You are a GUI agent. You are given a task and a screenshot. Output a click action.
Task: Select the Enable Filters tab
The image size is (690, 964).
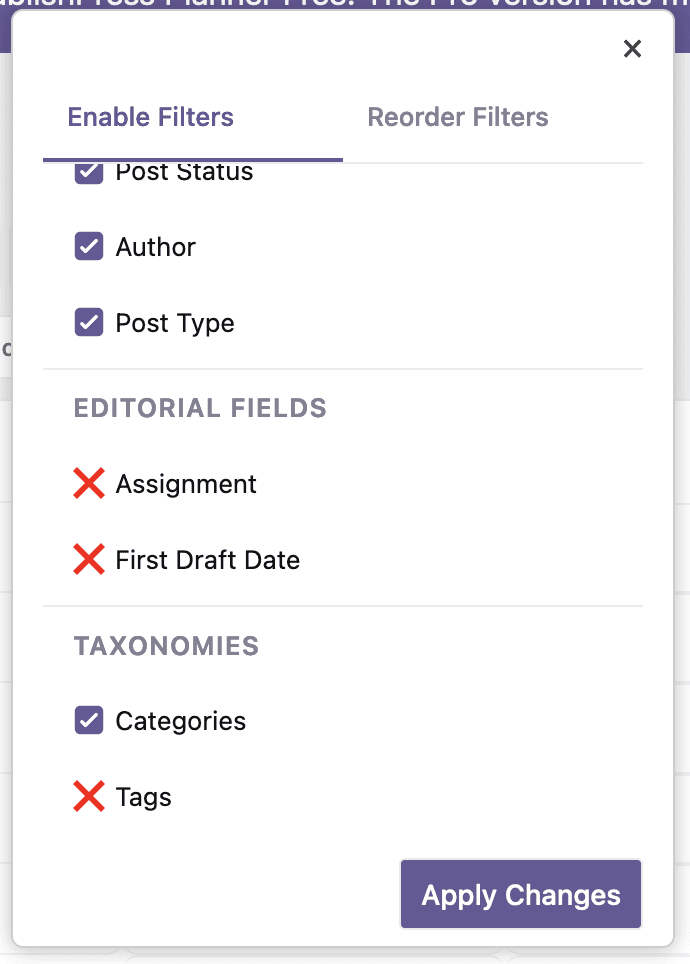150,117
